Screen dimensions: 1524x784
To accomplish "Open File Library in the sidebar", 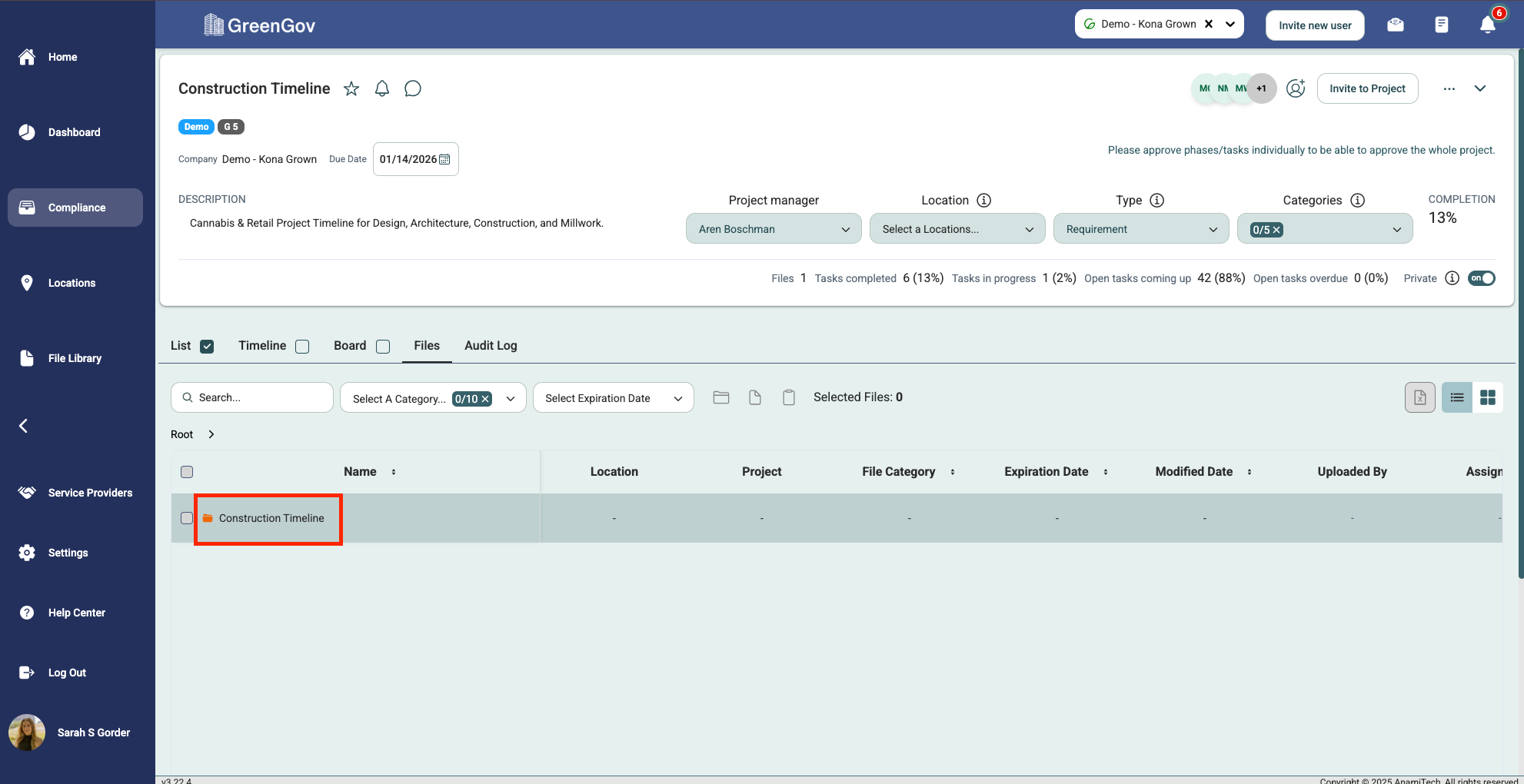I will pos(75,358).
